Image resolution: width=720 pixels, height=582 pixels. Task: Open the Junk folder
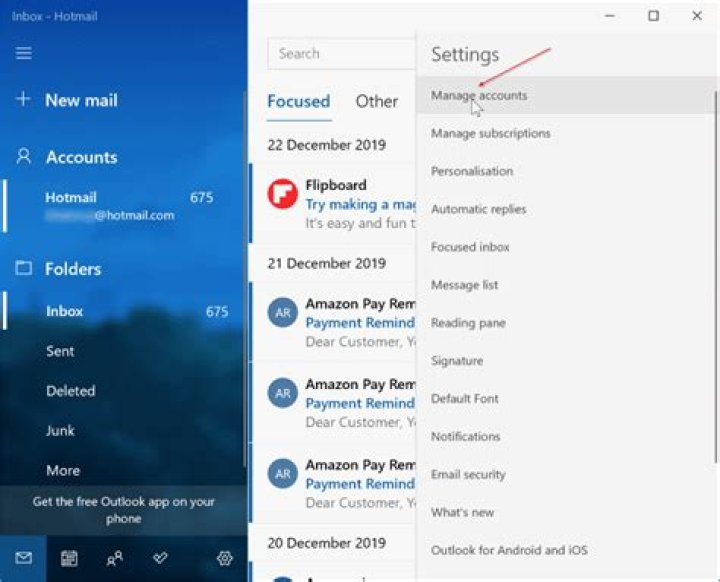tap(60, 431)
